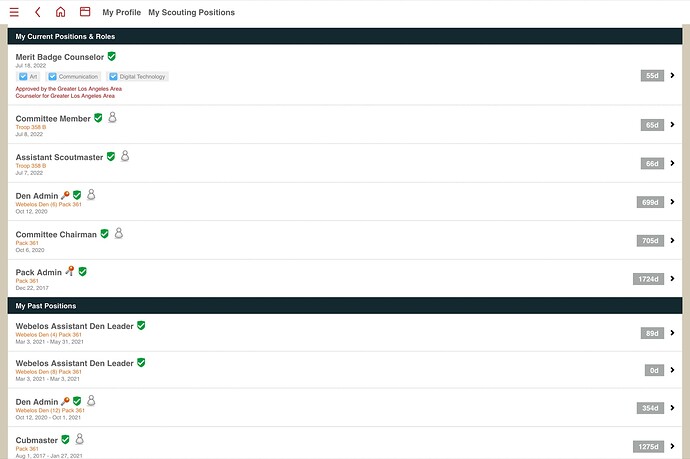Open the calendar window icon in the top bar
Viewport: 690px width, 459px height.
[x=85, y=12]
